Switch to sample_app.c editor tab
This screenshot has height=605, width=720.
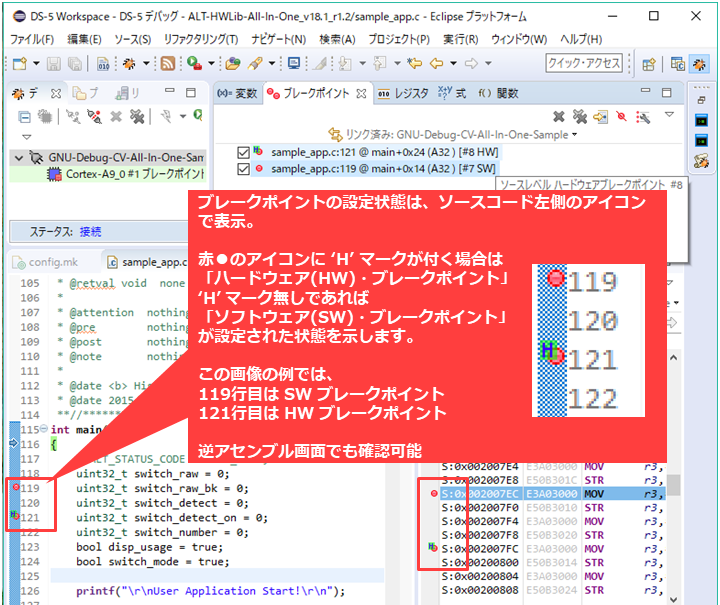tap(147, 262)
